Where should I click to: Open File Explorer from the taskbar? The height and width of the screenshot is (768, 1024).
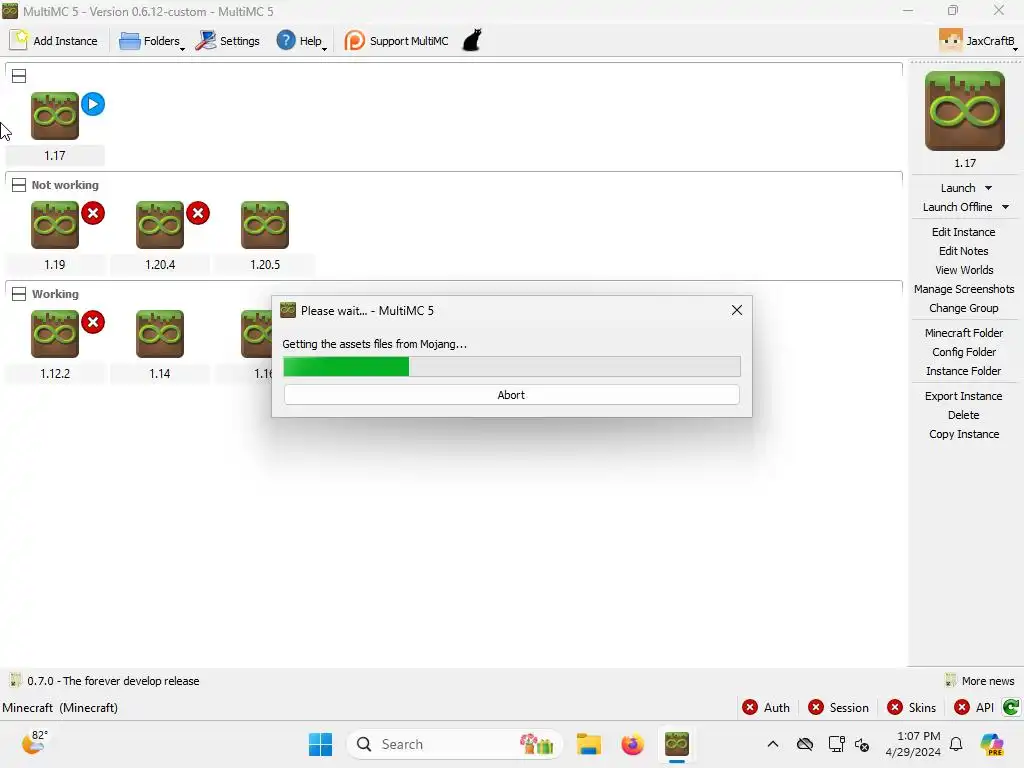[588, 744]
